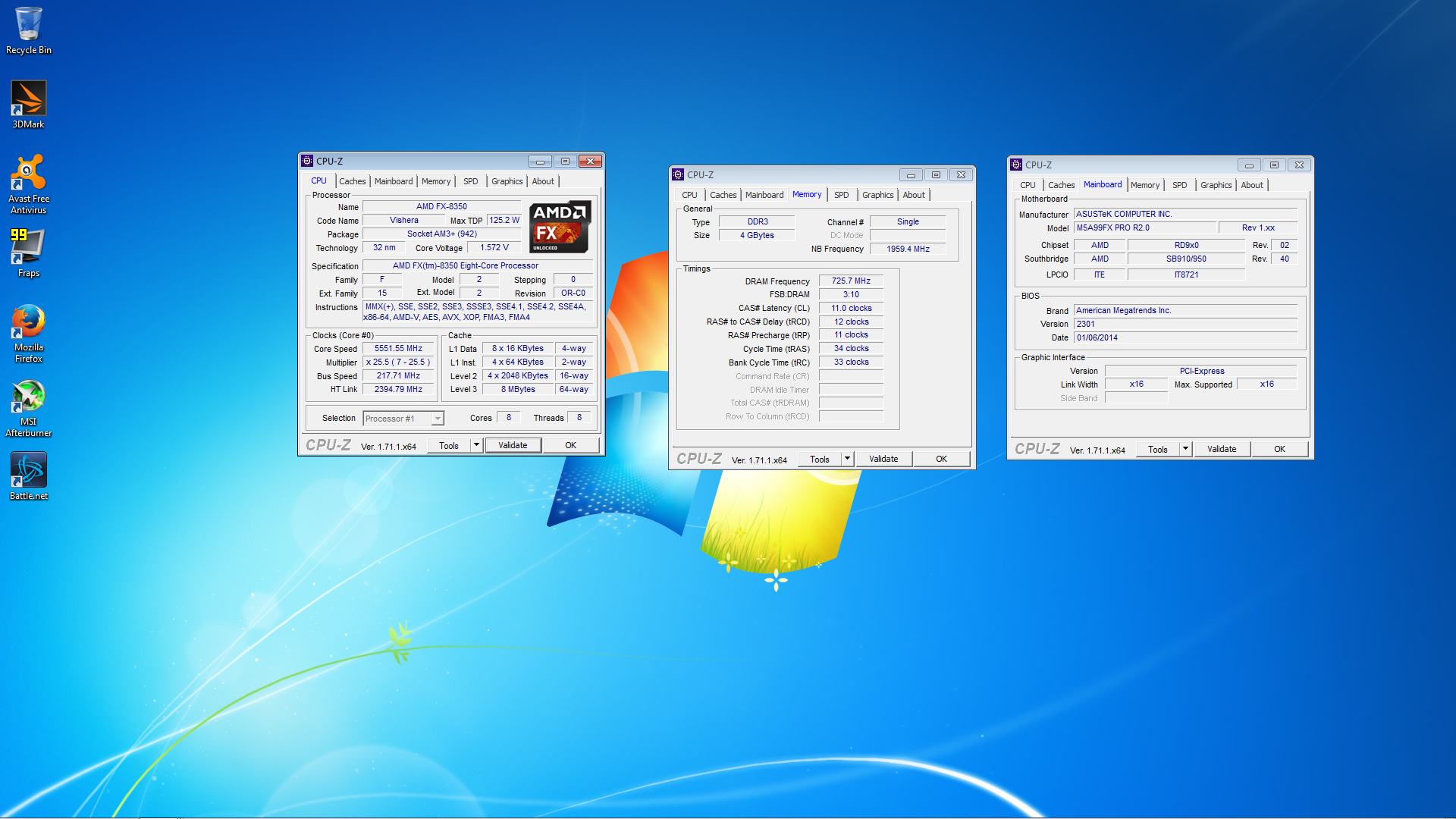Viewport: 1456px width, 819px height.
Task: Click Validate in middle CPU-Z window
Action: click(x=883, y=459)
